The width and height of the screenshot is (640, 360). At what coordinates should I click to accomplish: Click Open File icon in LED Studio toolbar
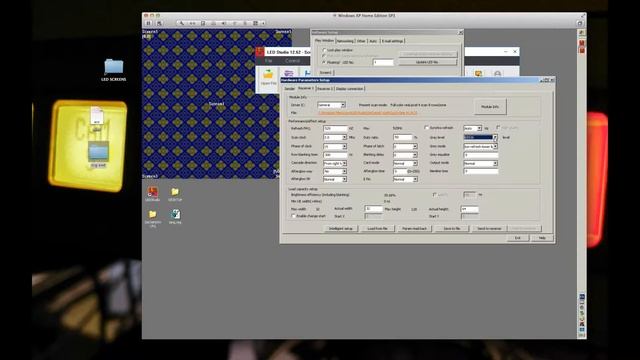268,78
